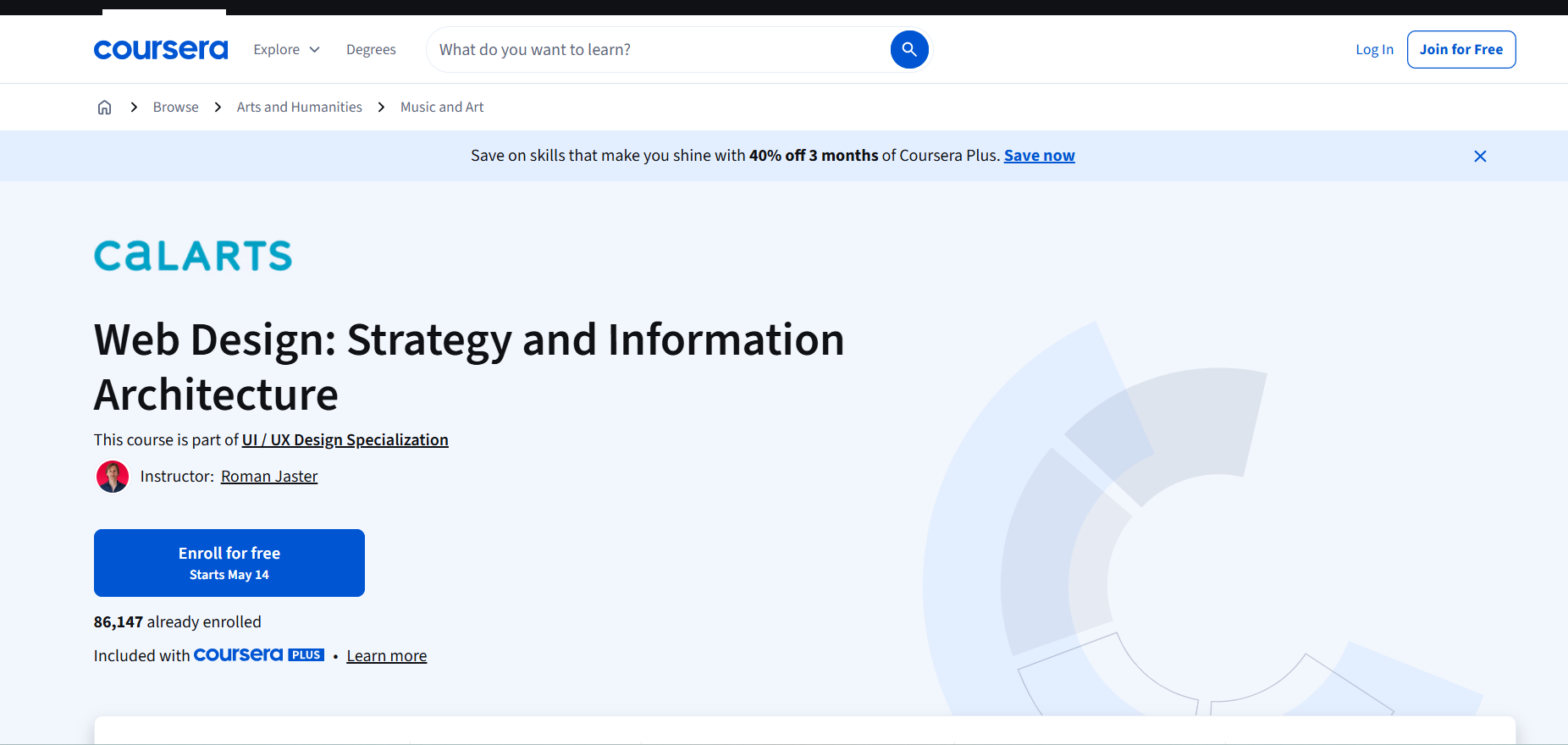Click the Coursera Plus logo badge
The width and height of the screenshot is (1568, 745).
click(259, 654)
